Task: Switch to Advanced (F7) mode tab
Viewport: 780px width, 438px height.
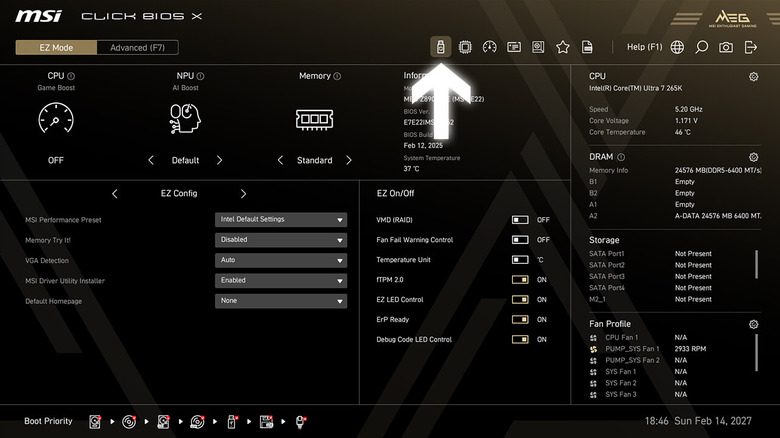Action: point(138,47)
